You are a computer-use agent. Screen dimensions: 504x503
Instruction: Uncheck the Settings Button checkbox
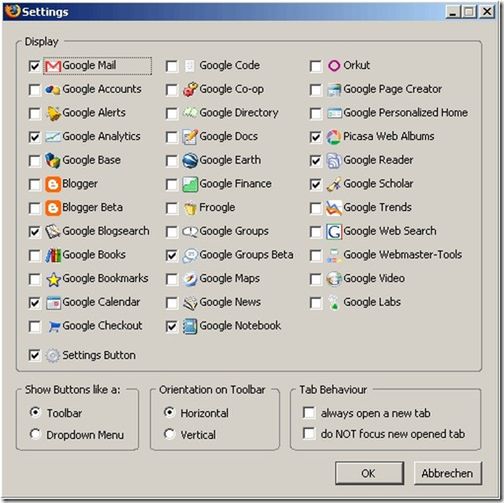[35, 355]
